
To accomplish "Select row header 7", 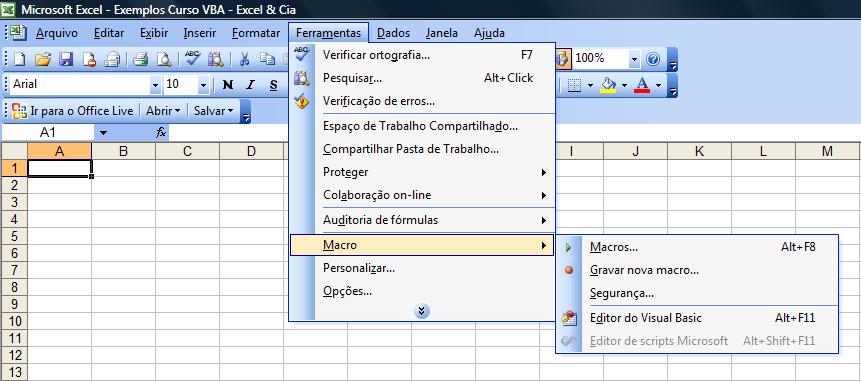I will pos(14,270).
